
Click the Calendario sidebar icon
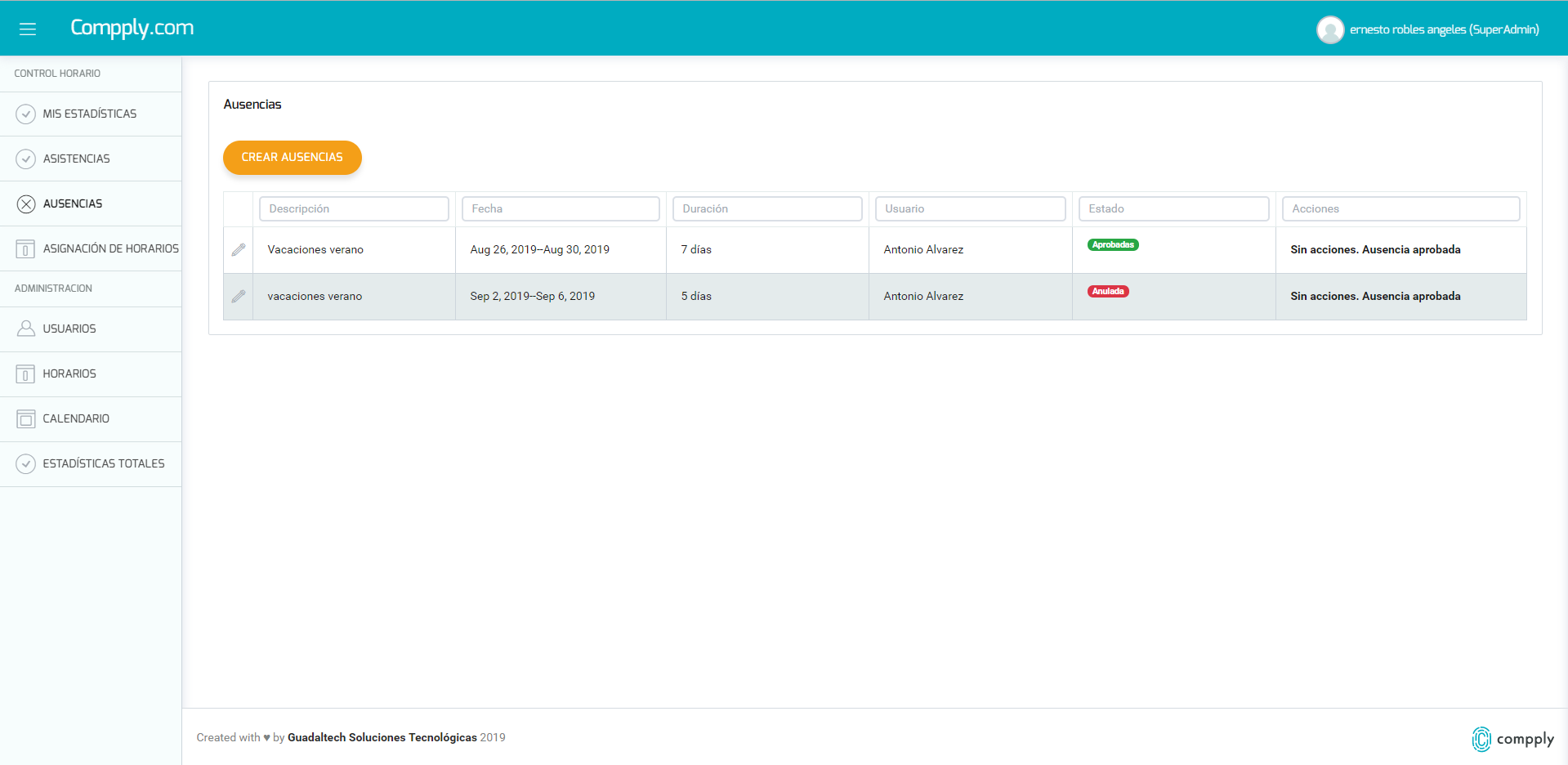[x=26, y=418]
